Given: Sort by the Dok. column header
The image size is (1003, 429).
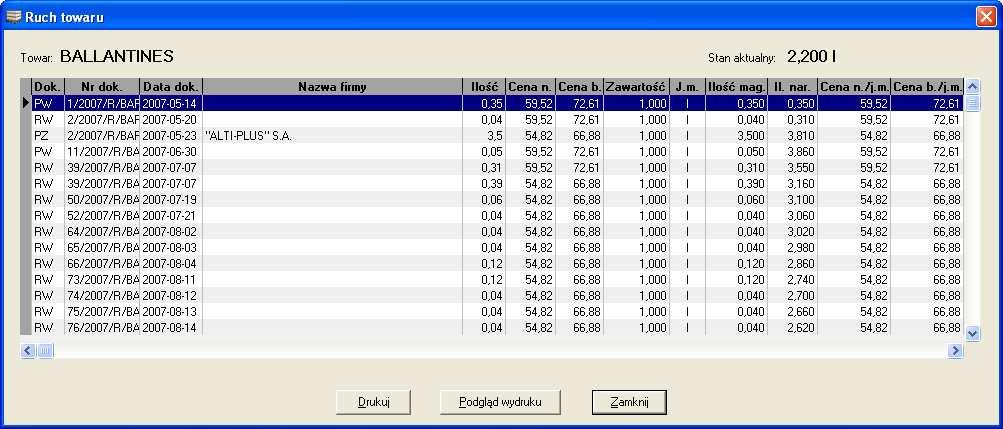Looking at the screenshot, I should (48, 87).
